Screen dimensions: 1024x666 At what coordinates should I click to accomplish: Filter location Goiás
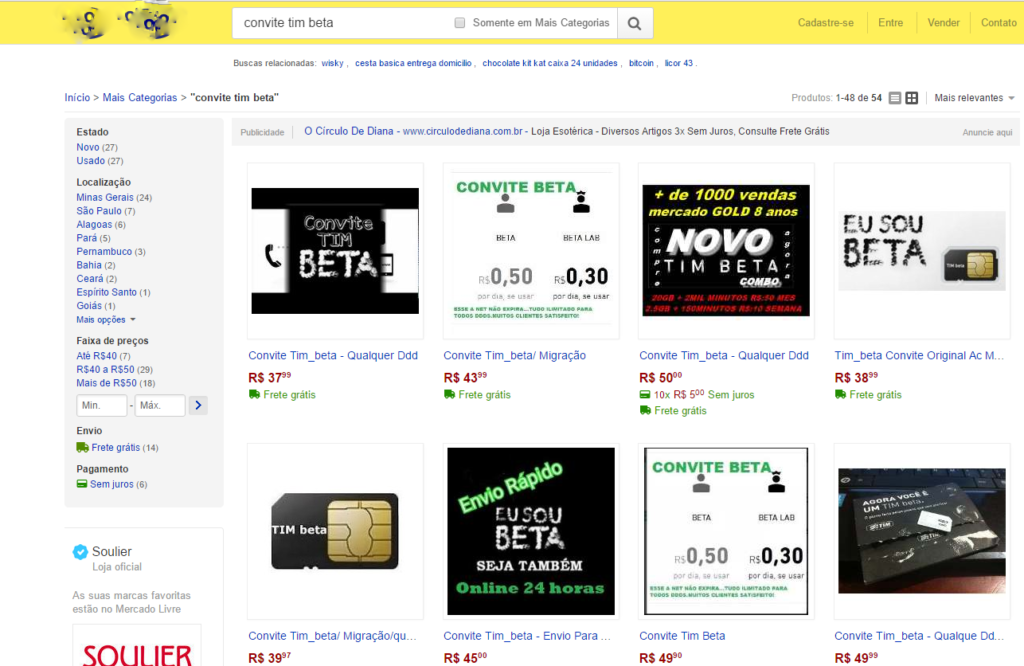89,306
